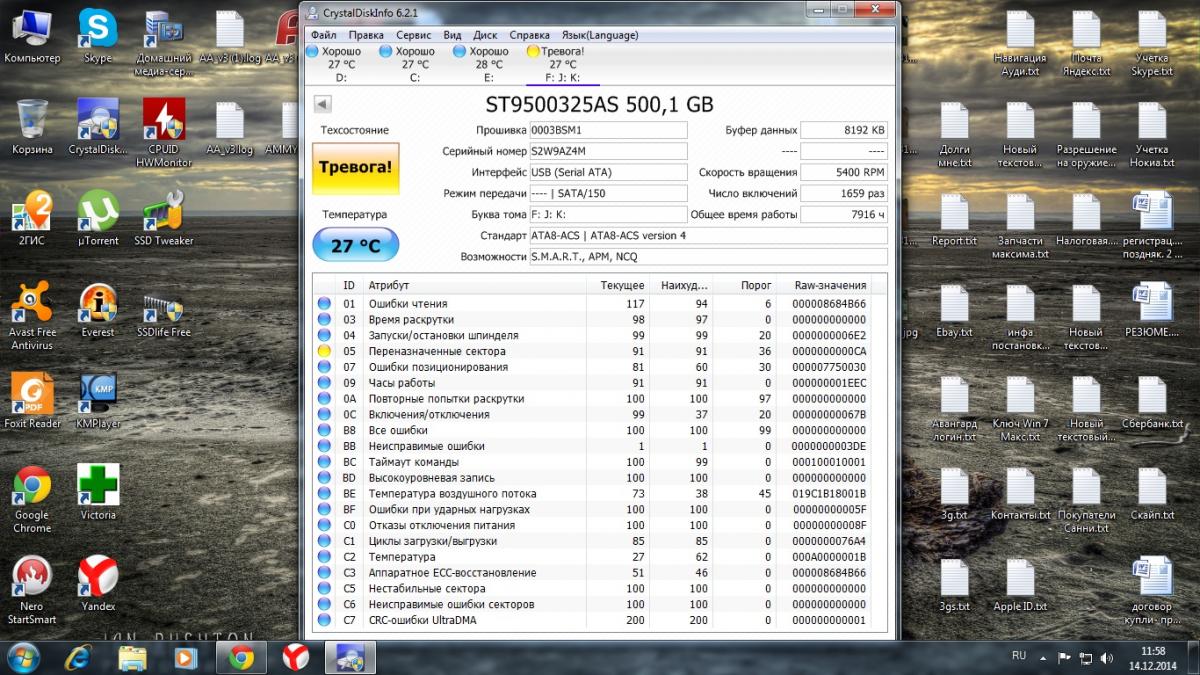Click the Windows Start button
The width and height of the screenshot is (1200, 675).
[x=22, y=657]
